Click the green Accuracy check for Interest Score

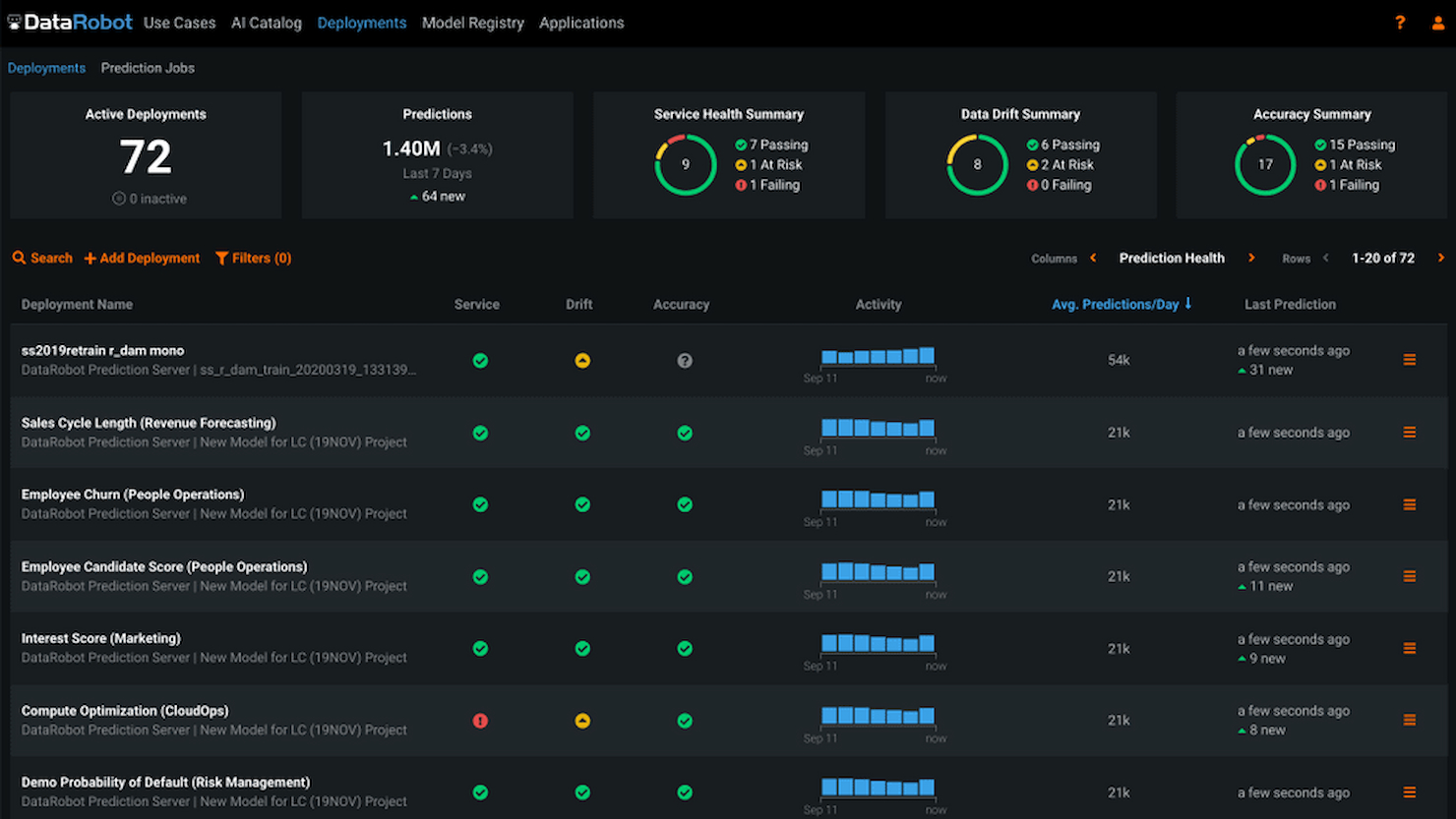(x=685, y=649)
